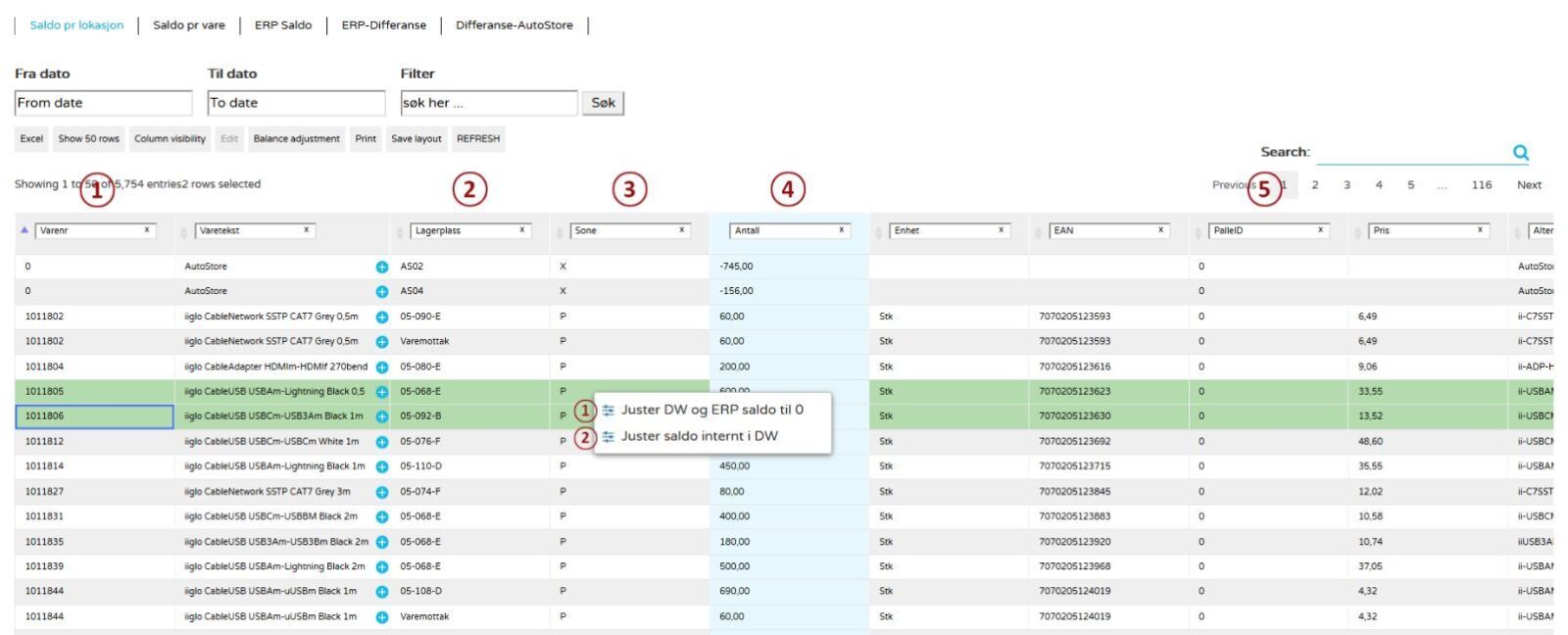Open the Show 50 rows dropdown
Screen dimensions: 1568x635
(x=88, y=139)
